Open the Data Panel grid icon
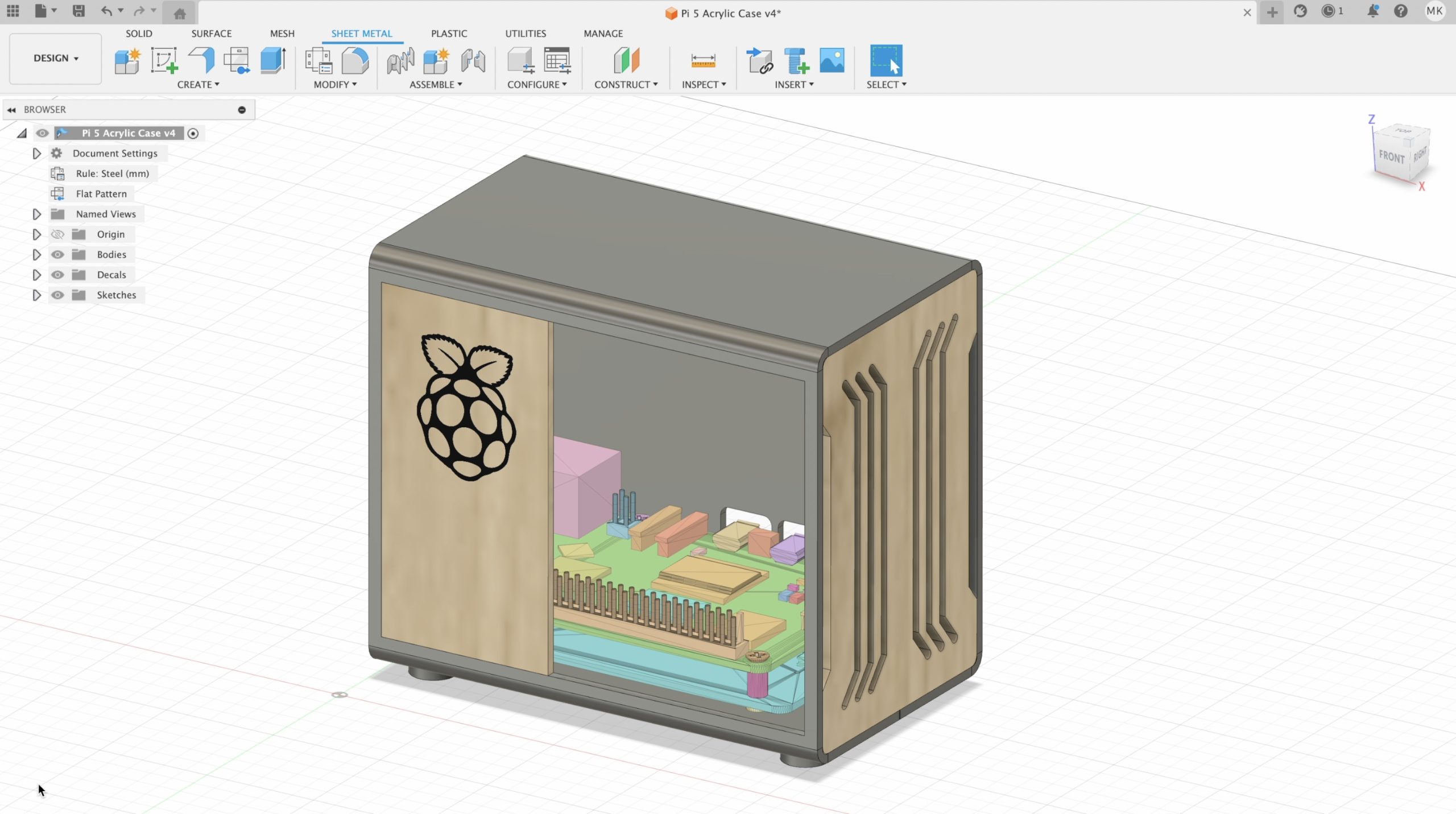This screenshot has width=1456, height=814. tap(13, 11)
